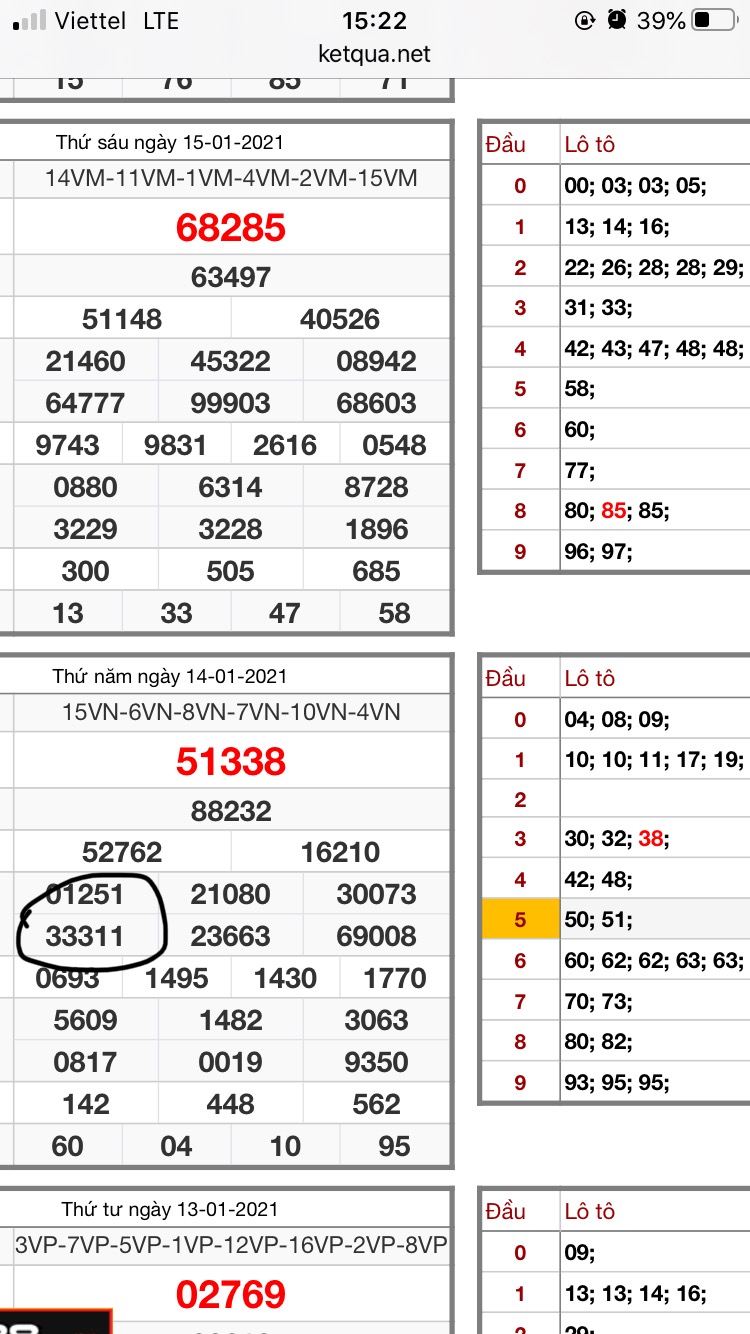Tap the orientation lock status icon
750x1334 pixels.
coord(585,20)
